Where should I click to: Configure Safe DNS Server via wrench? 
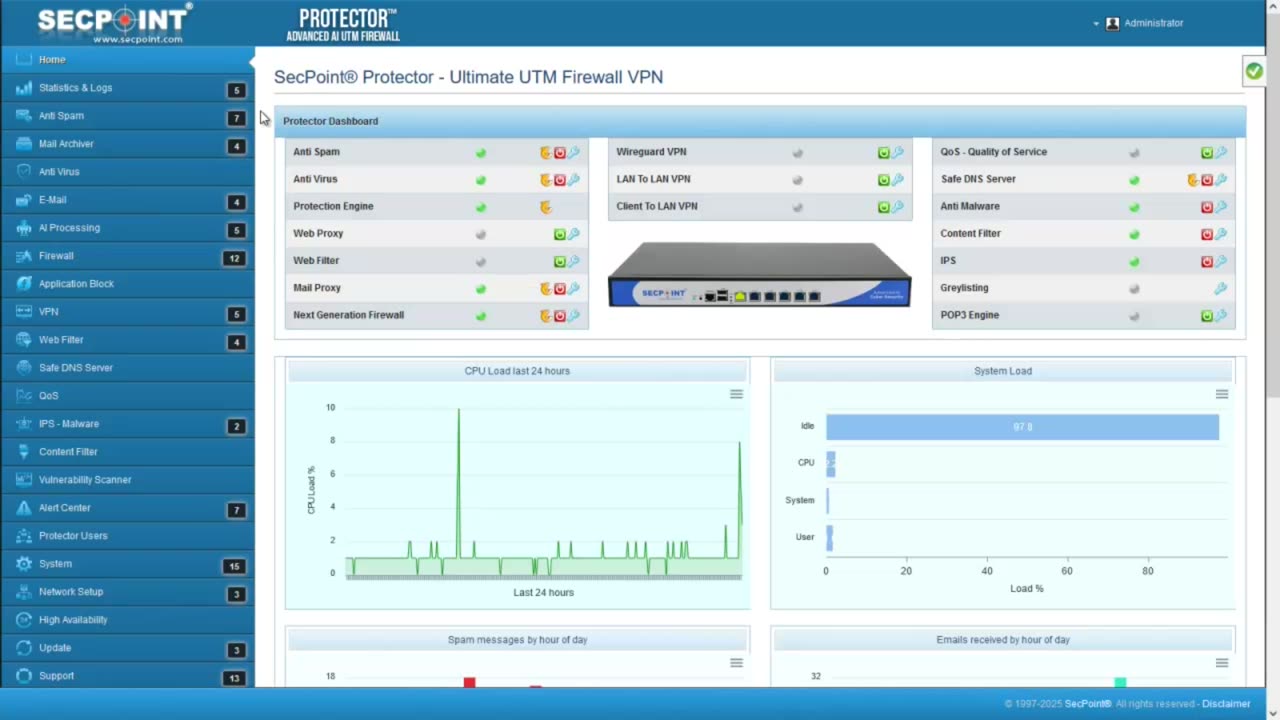tap(1221, 180)
